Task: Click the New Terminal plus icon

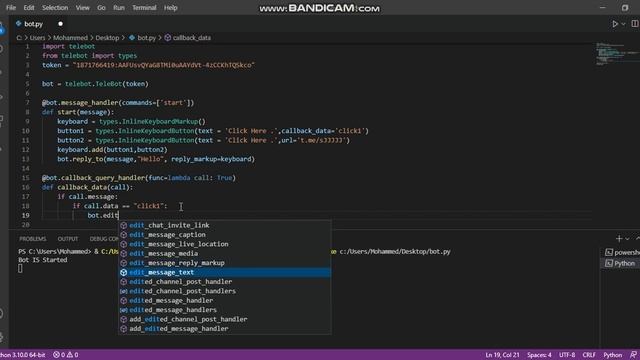Action: click(x=619, y=239)
